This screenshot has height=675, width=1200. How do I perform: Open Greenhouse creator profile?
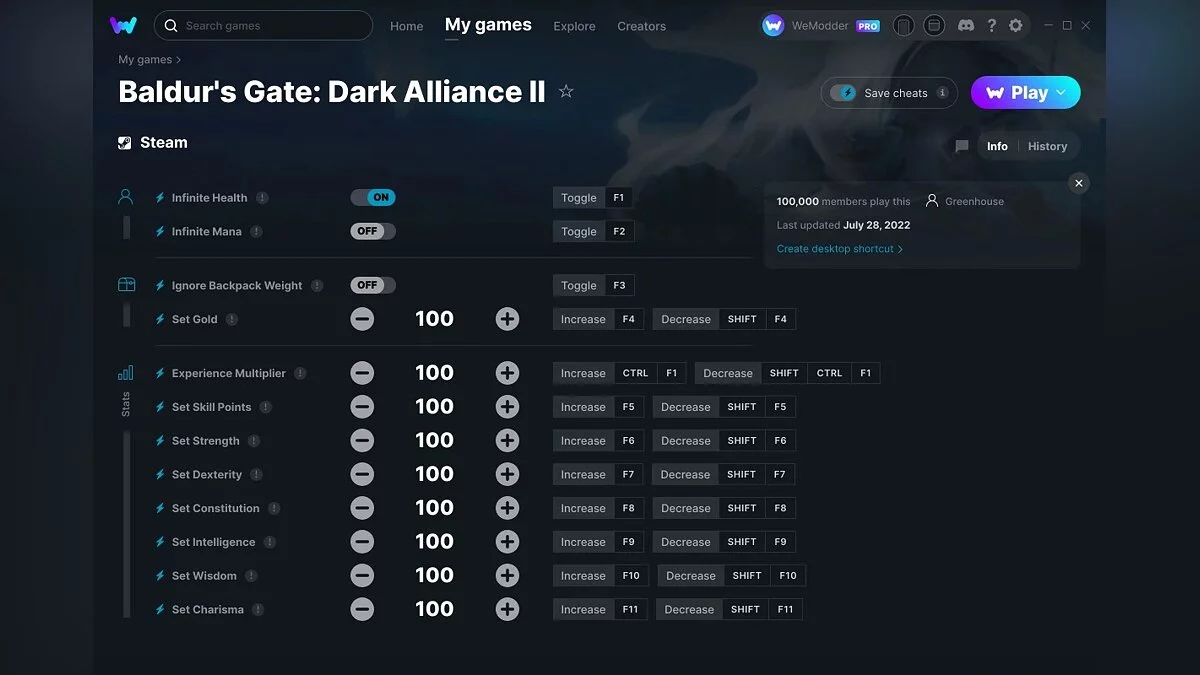click(965, 201)
